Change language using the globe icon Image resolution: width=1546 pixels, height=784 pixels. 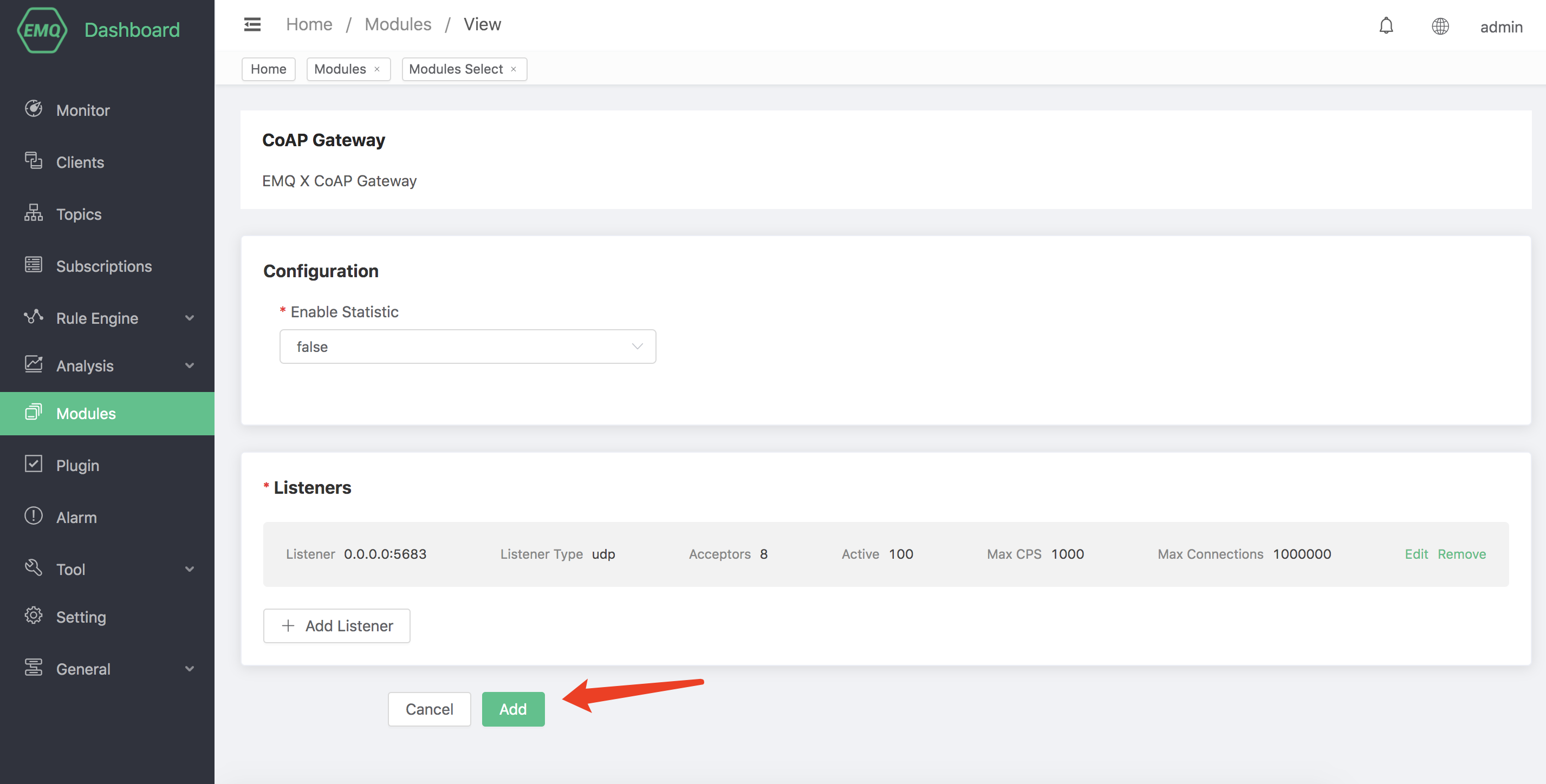[x=1440, y=27]
